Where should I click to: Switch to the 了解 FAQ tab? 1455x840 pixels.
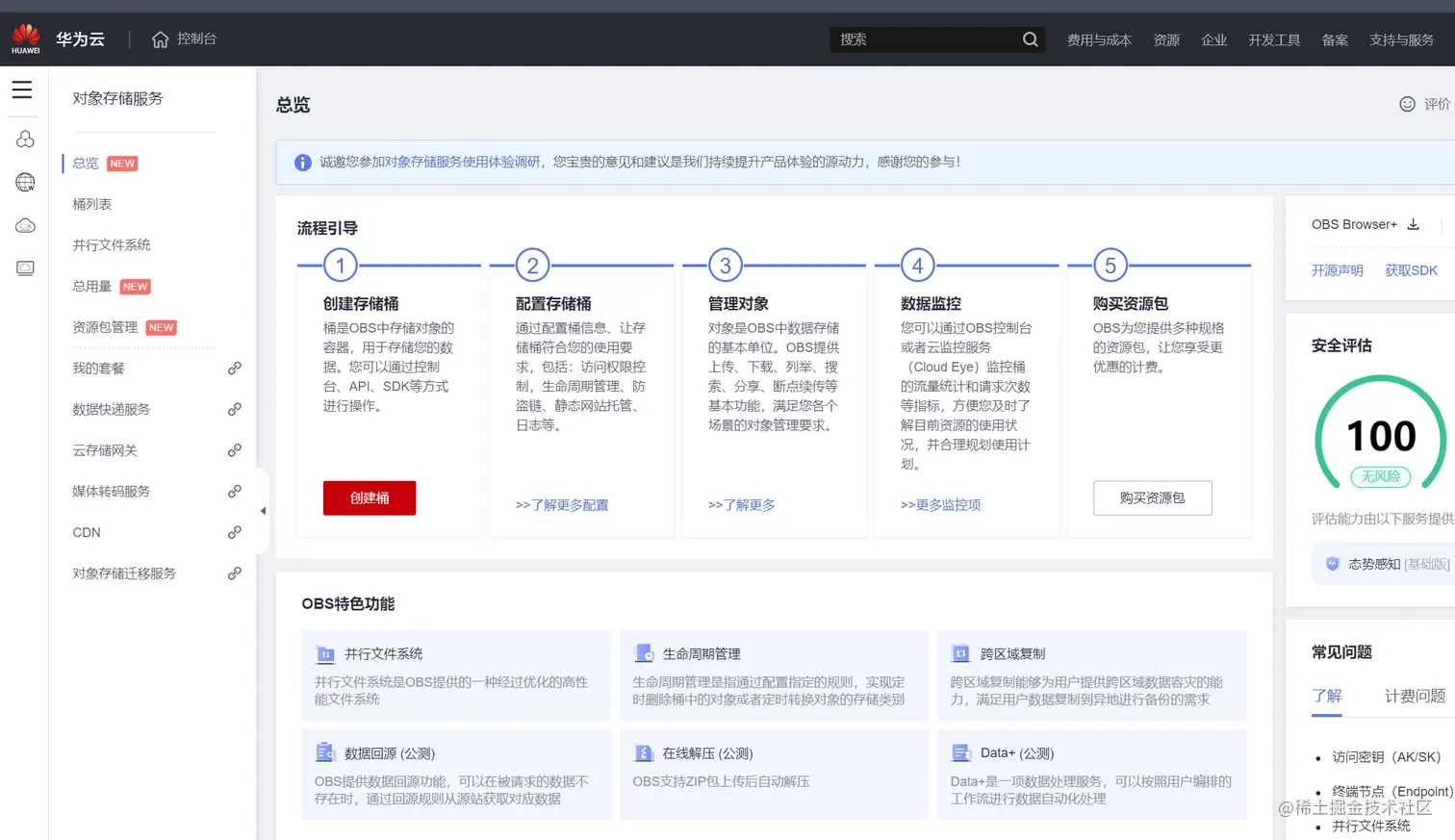pyautogui.click(x=1327, y=696)
